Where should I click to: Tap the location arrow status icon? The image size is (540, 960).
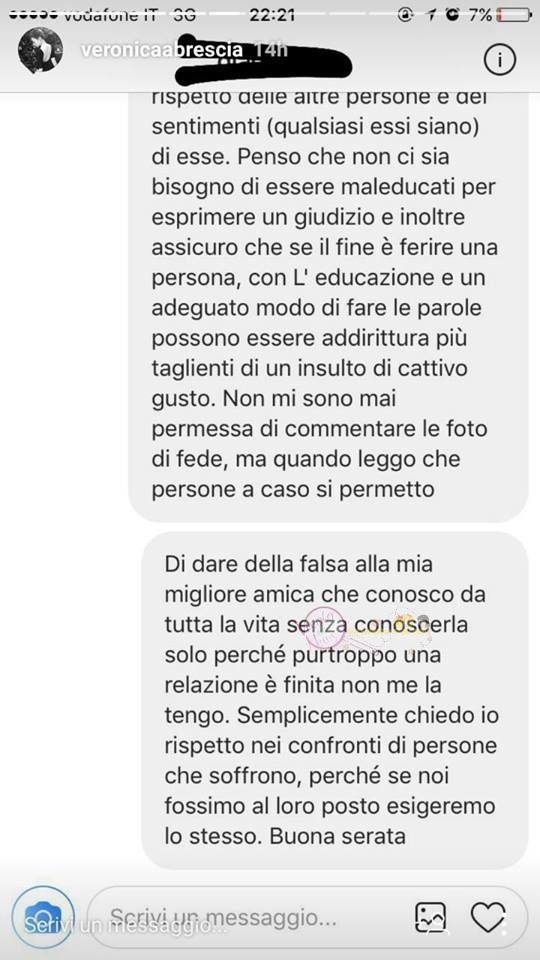[430, 15]
